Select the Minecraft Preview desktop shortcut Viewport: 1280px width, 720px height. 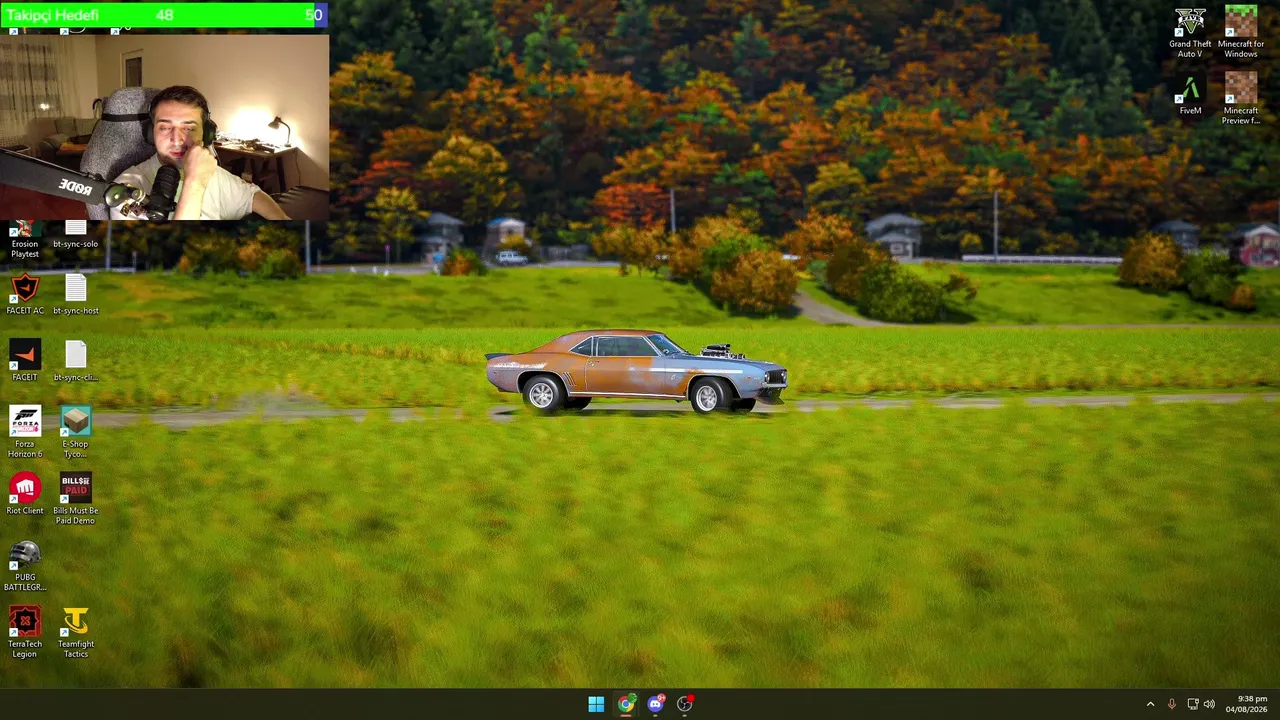pyautogui.click(x=1240, y=99)
